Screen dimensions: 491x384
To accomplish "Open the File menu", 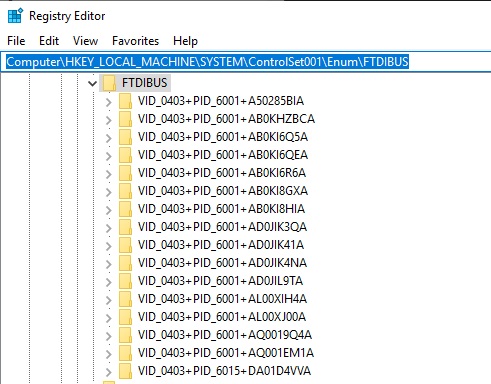I will click(x=16, y=41).
